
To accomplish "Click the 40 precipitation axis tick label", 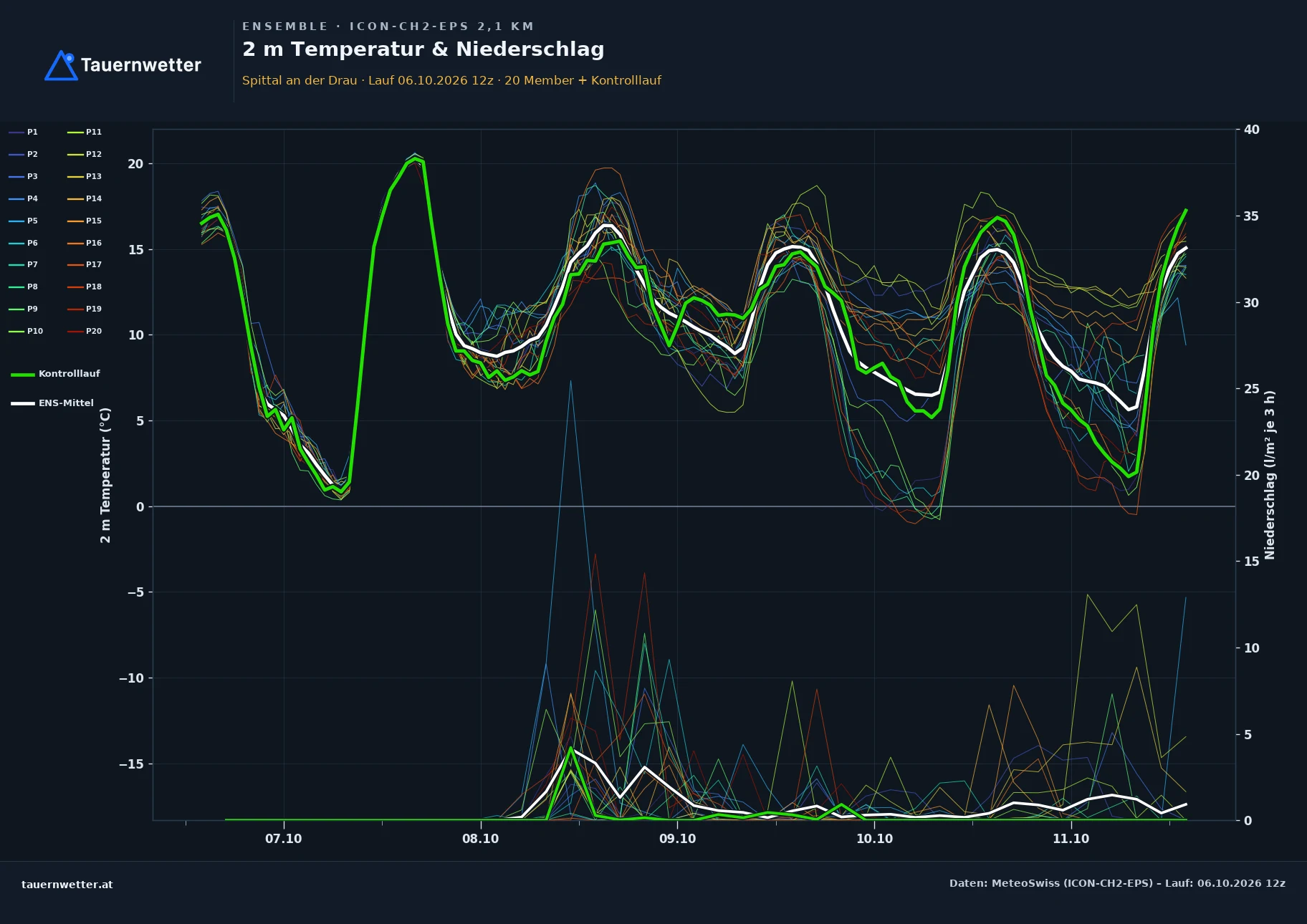I will 1252,130.
